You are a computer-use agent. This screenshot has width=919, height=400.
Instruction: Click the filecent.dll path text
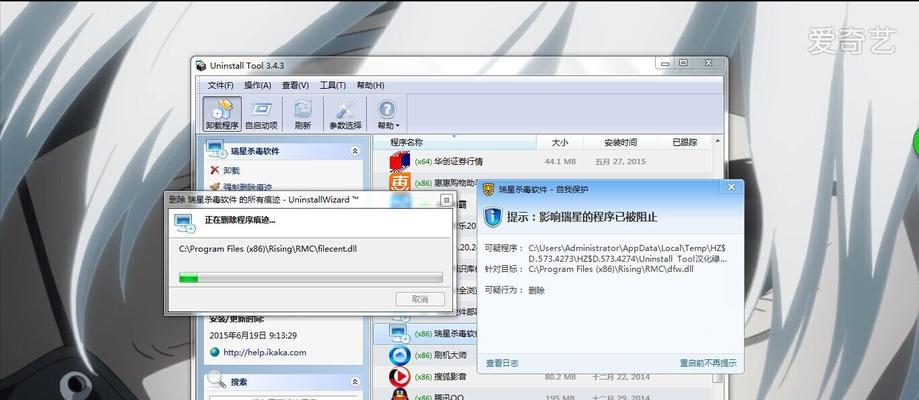(x=268, y=249)
